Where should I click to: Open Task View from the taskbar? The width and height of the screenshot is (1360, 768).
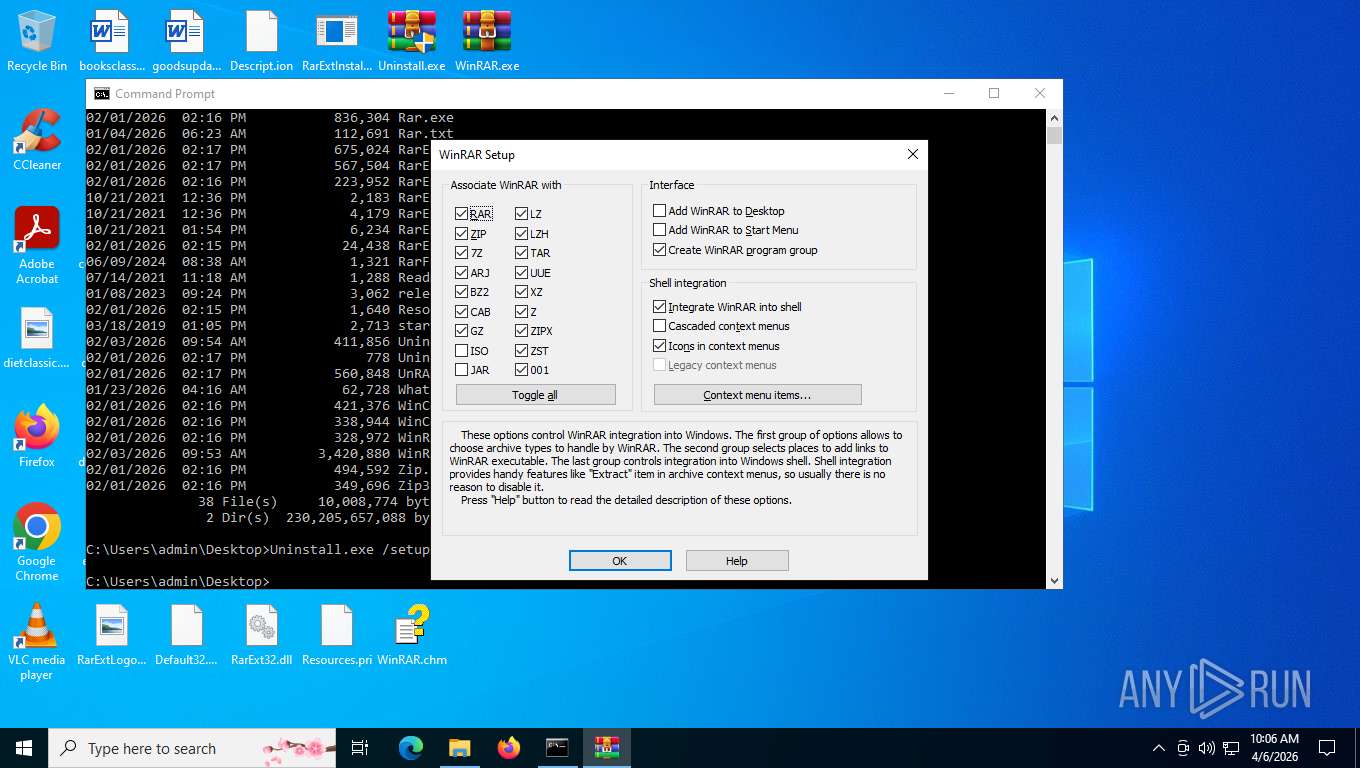tap(360, 748)
